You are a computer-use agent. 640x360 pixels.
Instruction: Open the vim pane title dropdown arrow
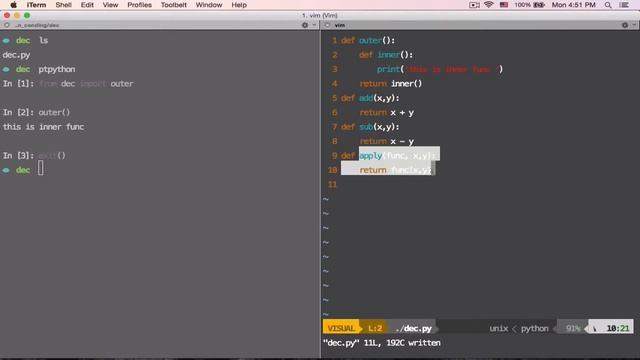pos(634,25)
